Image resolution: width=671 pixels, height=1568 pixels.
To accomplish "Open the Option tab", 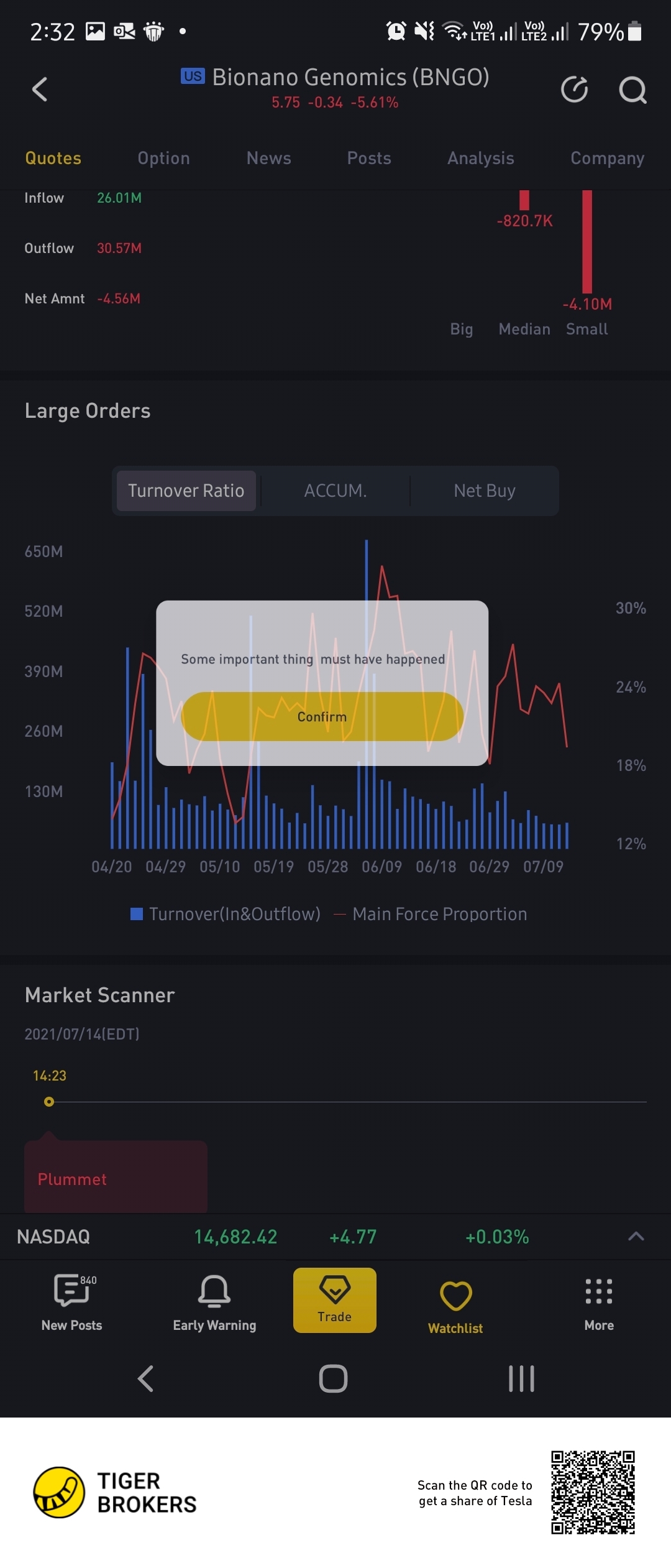I will coord(163,158).
